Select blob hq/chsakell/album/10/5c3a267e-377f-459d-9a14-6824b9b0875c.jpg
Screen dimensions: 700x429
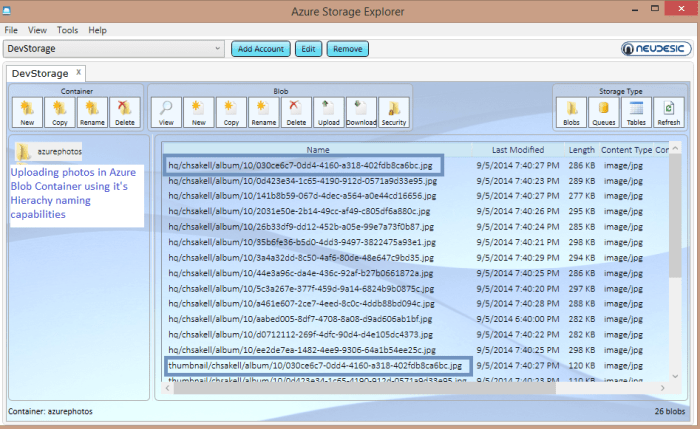point(301,289)
